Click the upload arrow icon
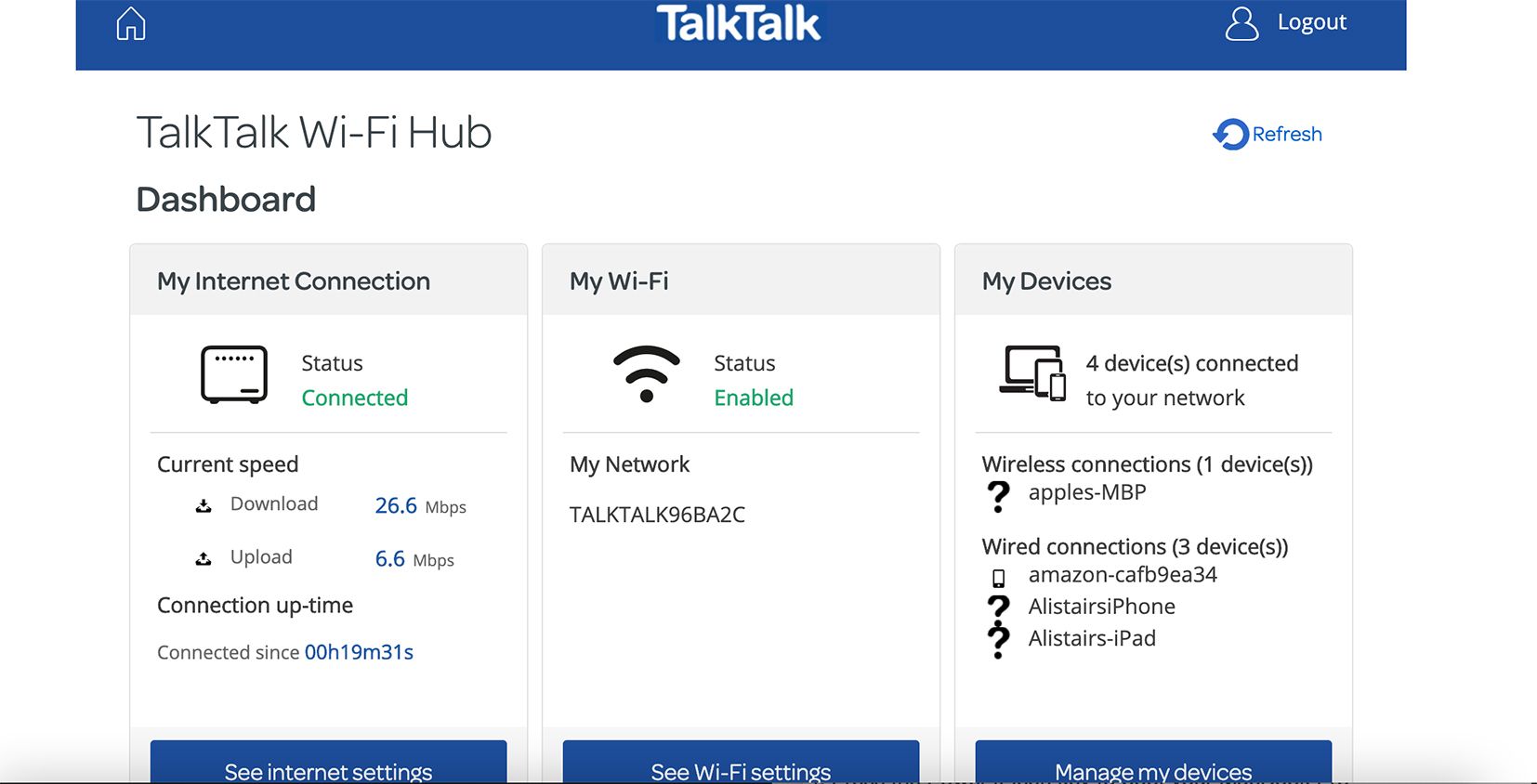 click(204, 558)
